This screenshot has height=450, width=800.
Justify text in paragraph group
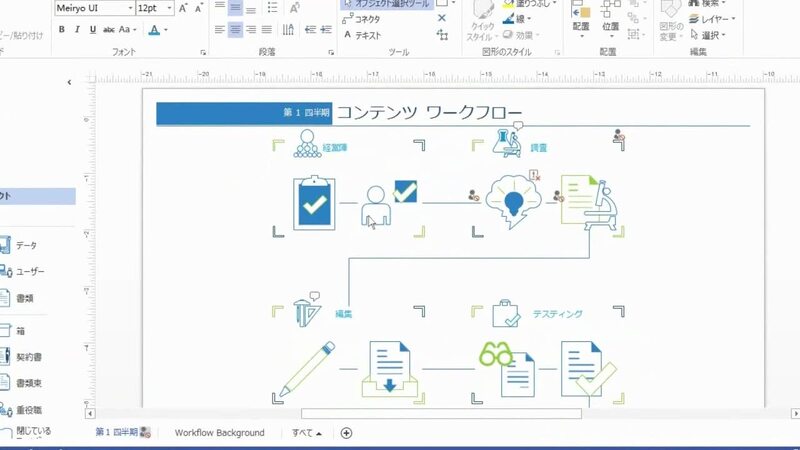tap(266, 30)
